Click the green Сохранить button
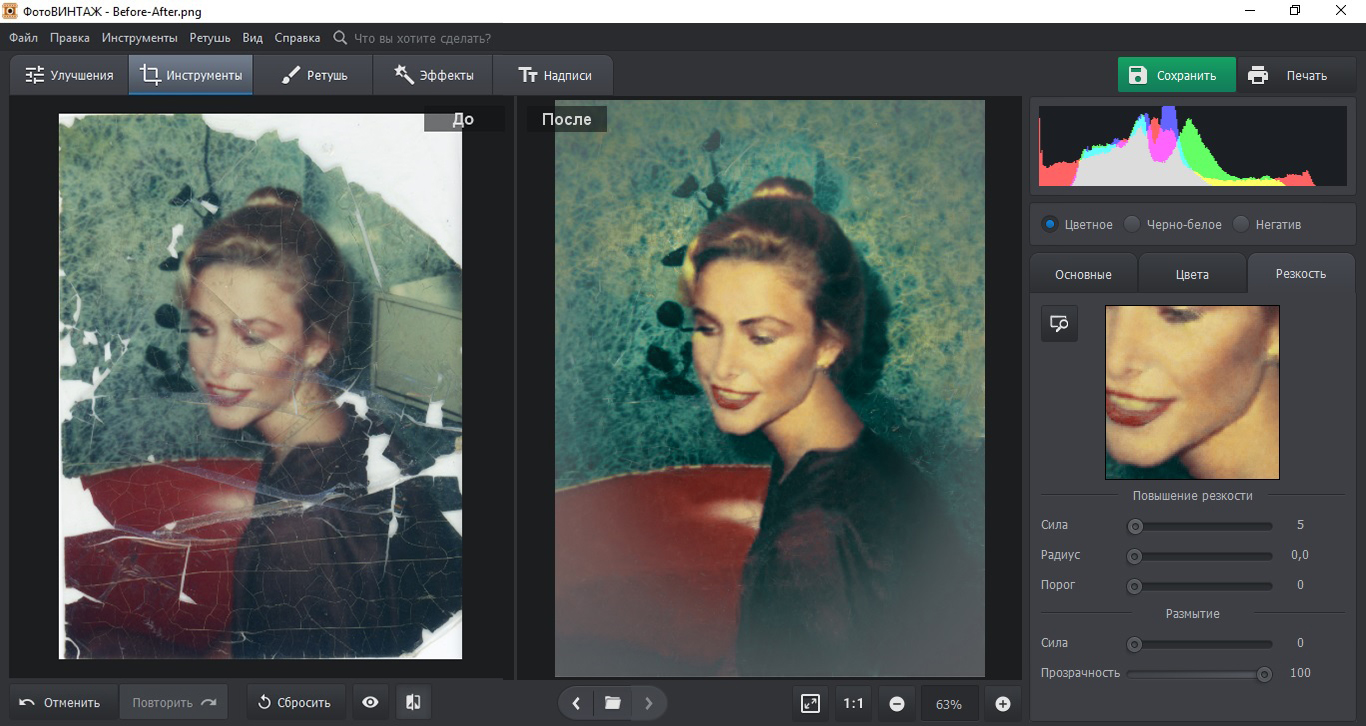The image size is (1366, 726). [1176, 75]
